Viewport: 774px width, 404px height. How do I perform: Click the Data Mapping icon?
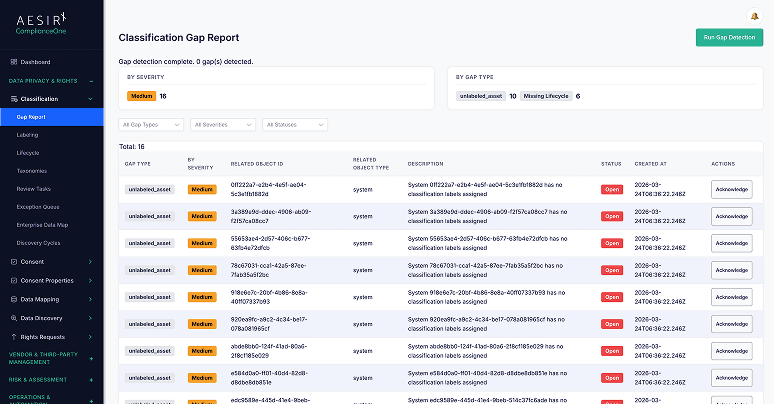pyautogui.click(x=14, y=299)
